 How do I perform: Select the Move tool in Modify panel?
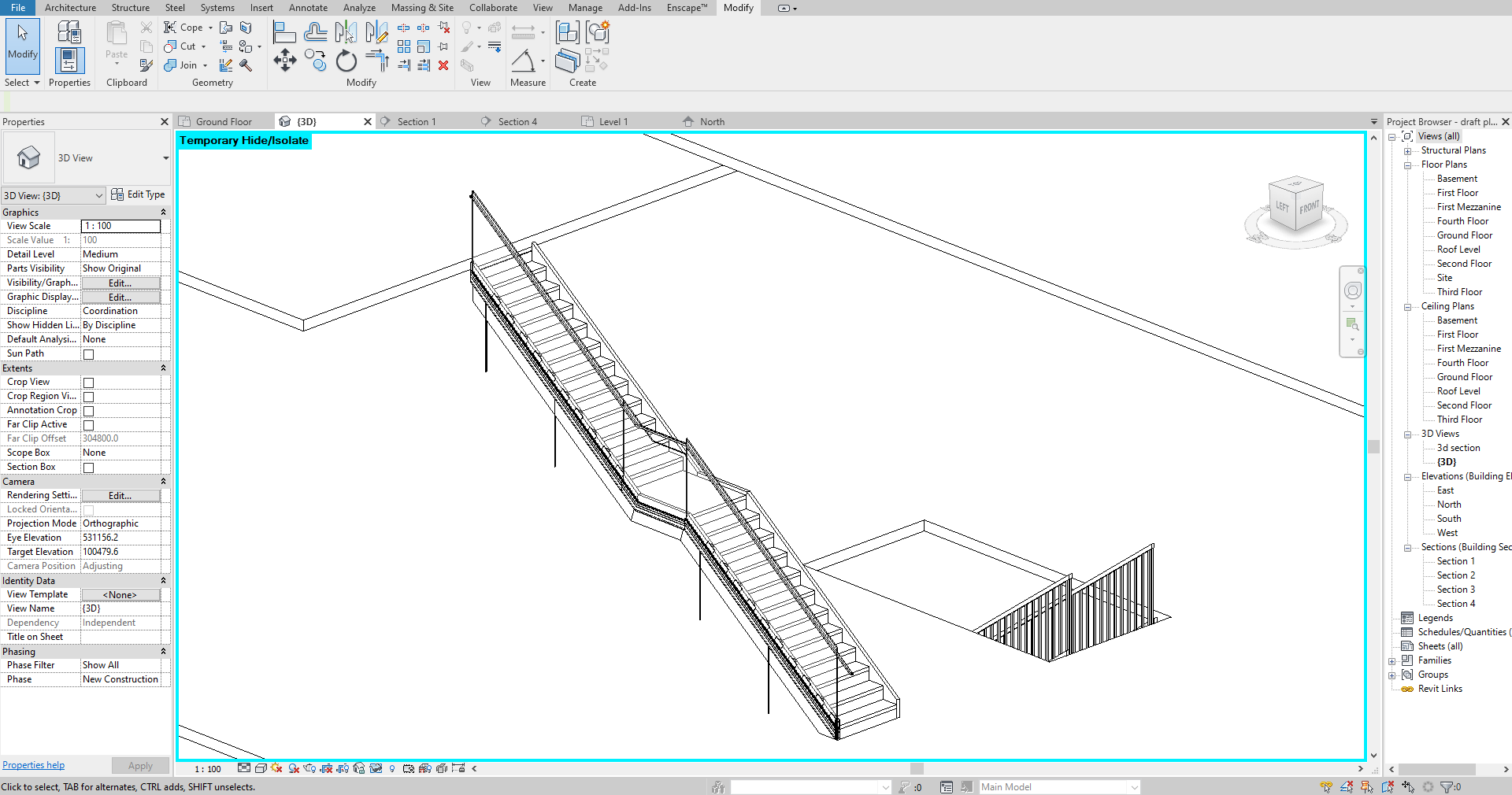pyautogui.click(x=285, y=61)
